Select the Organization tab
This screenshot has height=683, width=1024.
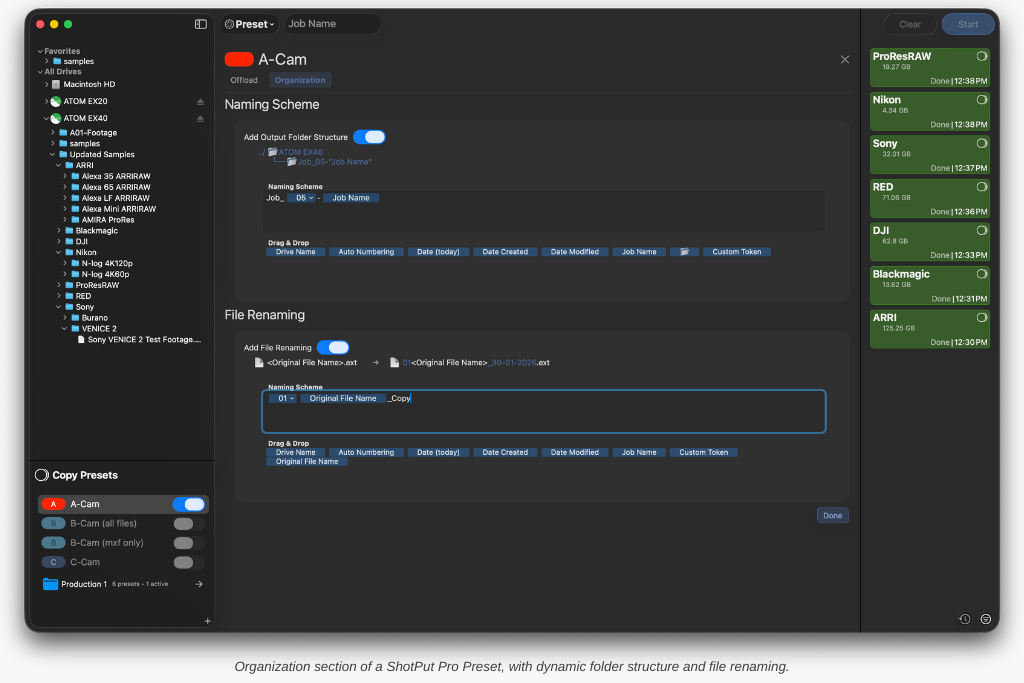pyautogui.click(x=300, y=80)
